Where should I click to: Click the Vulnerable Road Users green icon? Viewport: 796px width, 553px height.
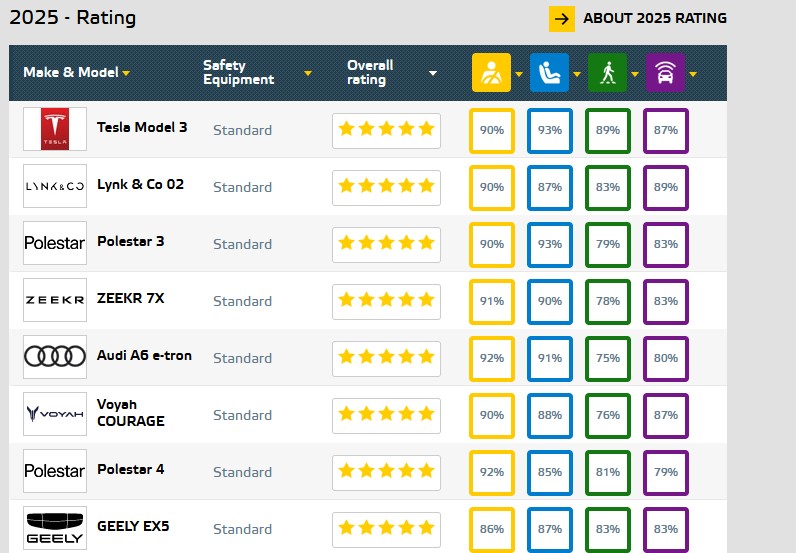tap(607, 73)
